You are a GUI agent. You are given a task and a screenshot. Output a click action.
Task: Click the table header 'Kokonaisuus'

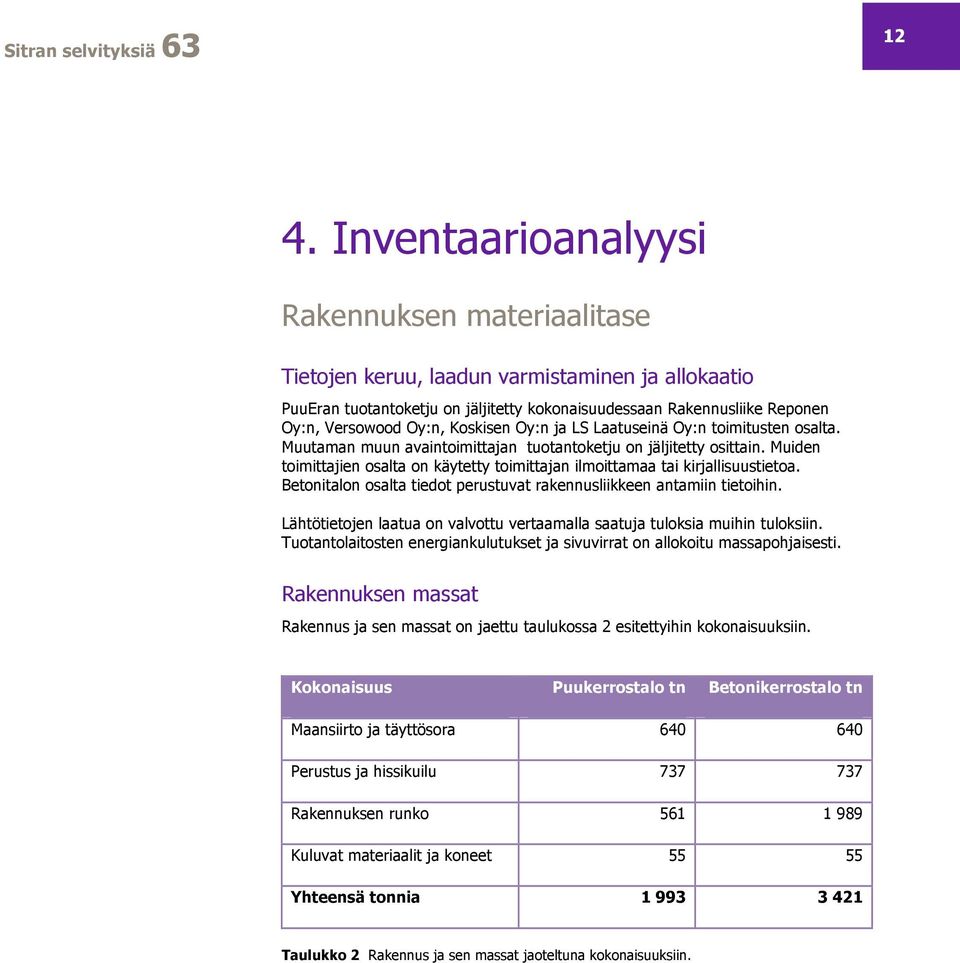point(341,687)
